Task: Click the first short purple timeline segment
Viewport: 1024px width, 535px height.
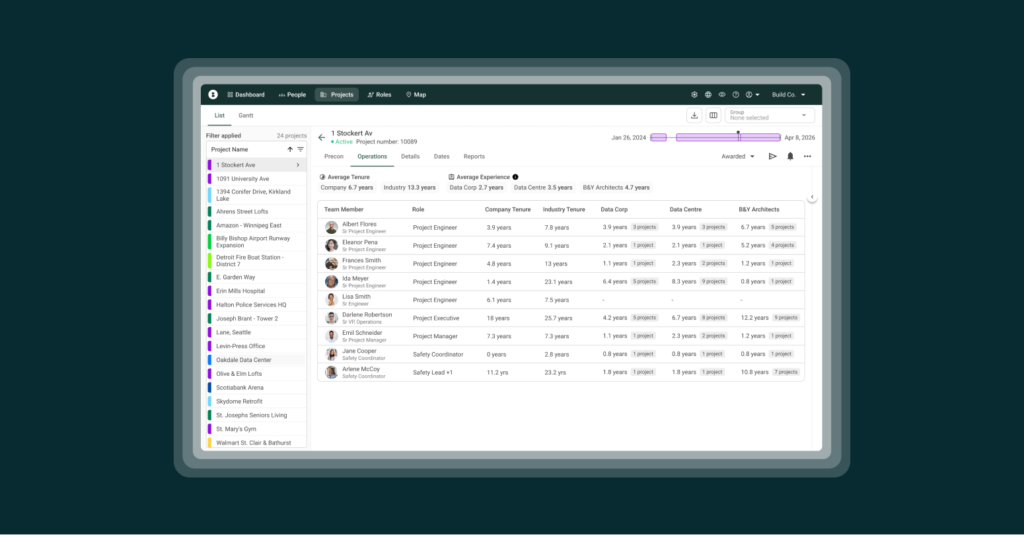Action: 658,137
